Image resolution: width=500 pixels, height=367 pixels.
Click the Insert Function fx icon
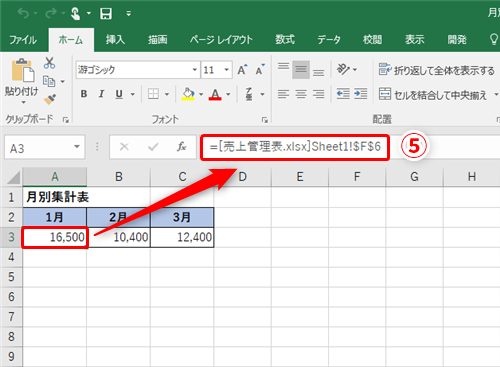[182, 147]
